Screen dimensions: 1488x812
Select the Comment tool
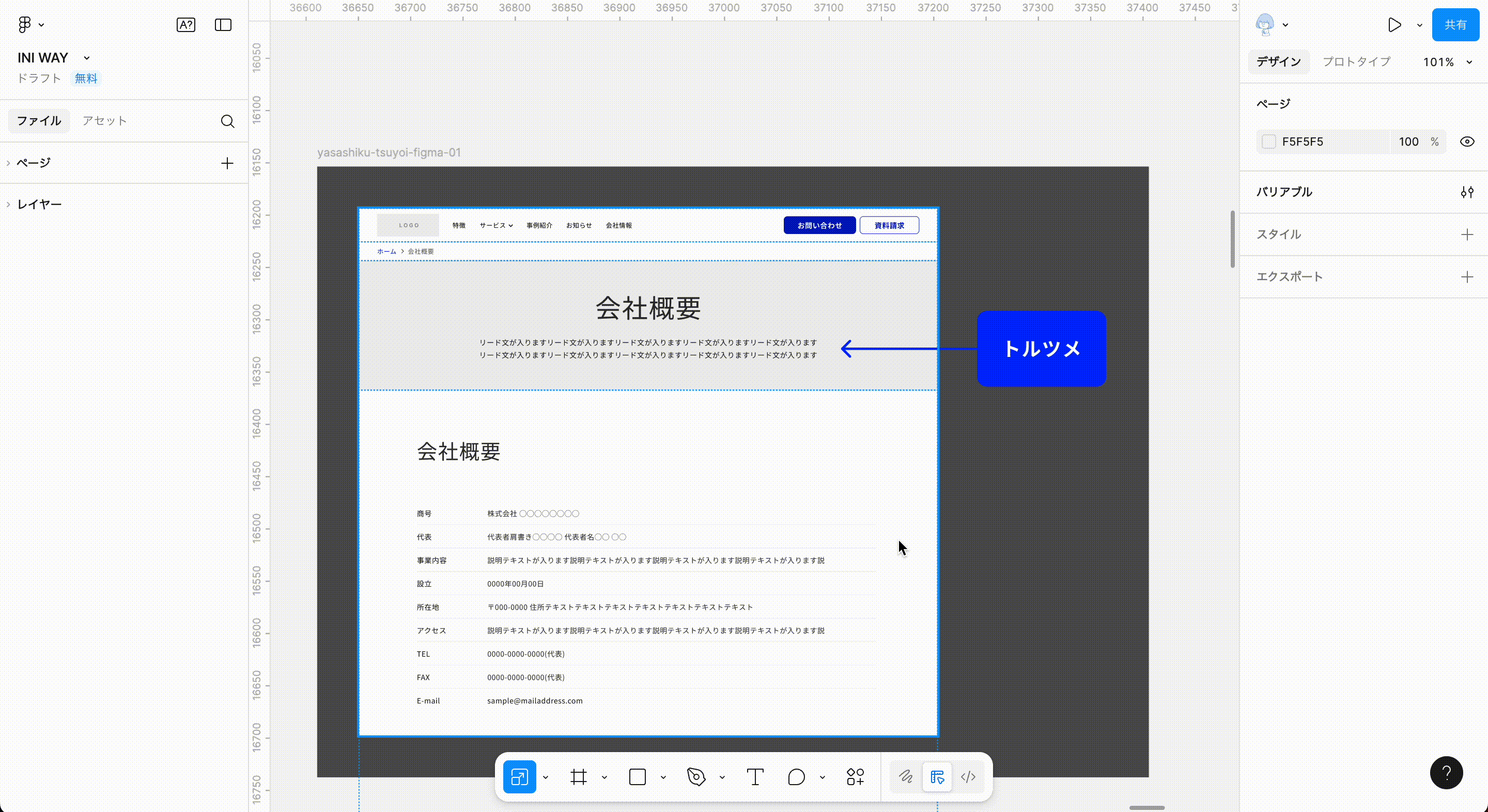click(796, 777)
